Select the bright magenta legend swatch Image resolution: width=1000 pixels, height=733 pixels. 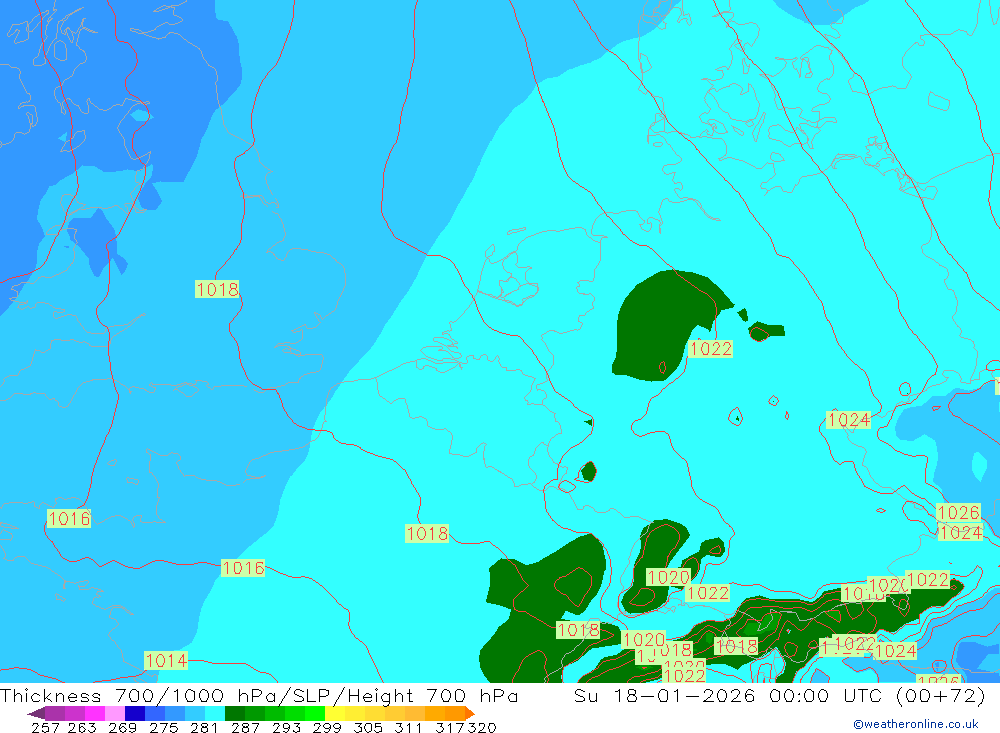tap(95, 713)
